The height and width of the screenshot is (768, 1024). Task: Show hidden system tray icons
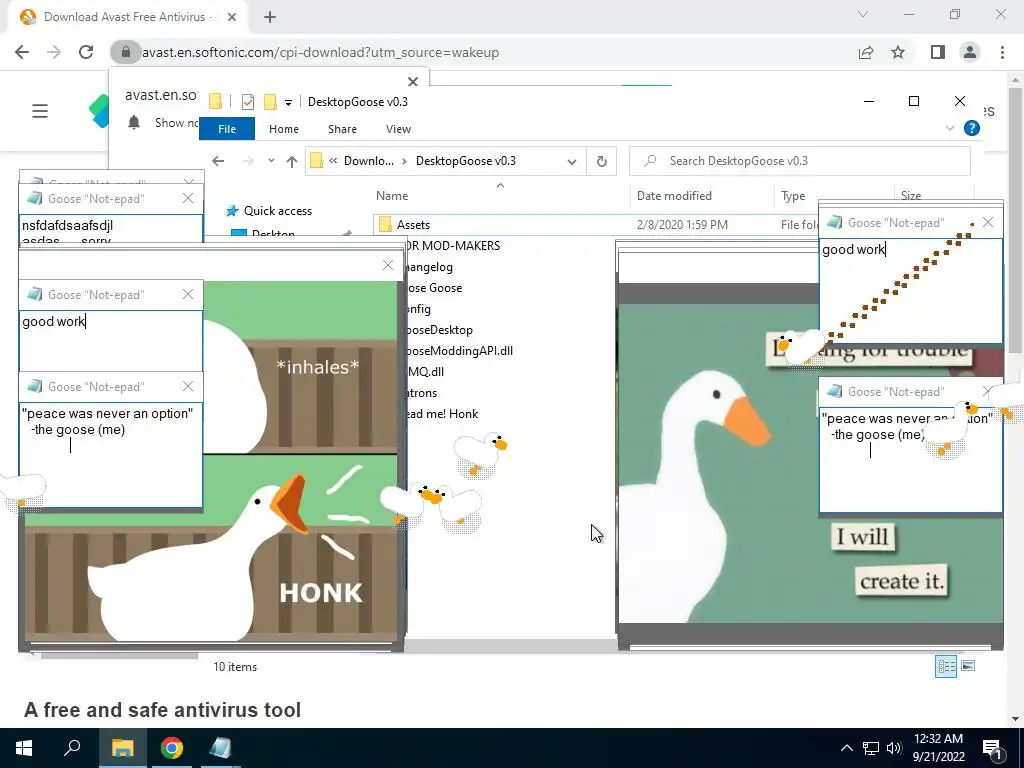(846, 748)
